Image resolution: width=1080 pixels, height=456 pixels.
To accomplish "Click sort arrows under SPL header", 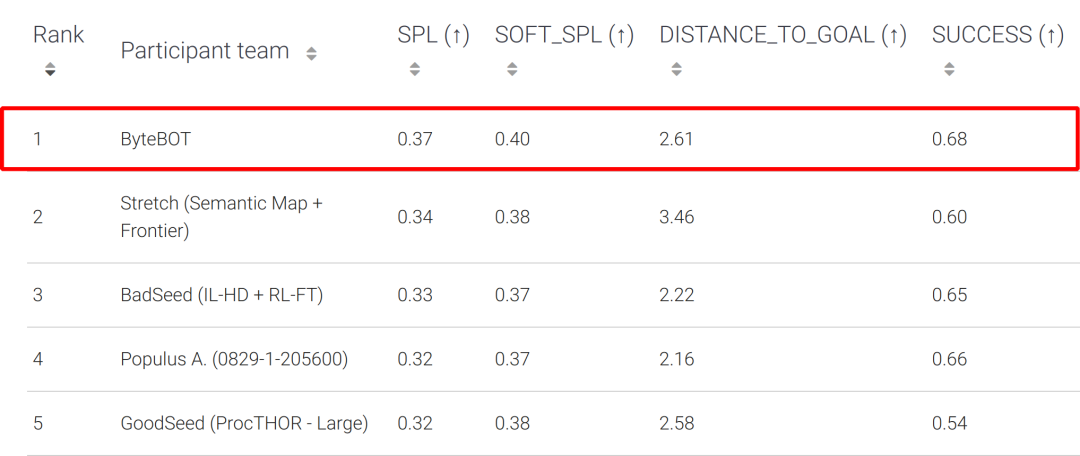I will pyautogui.click(x=415, y=70).
